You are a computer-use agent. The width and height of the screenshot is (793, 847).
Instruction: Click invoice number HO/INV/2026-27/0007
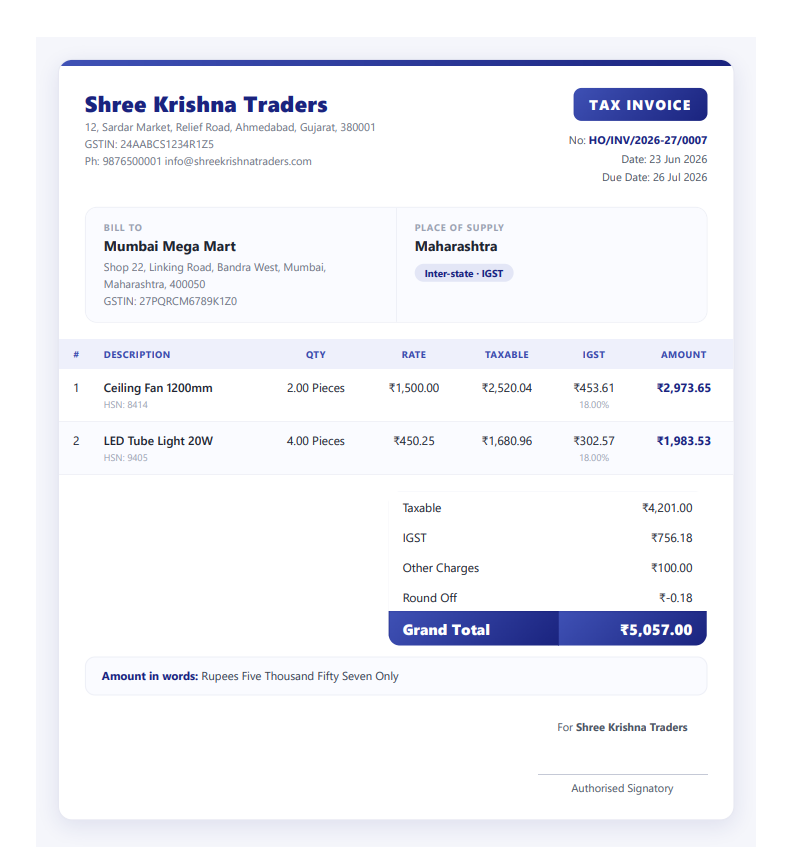(x=648, y=140)
